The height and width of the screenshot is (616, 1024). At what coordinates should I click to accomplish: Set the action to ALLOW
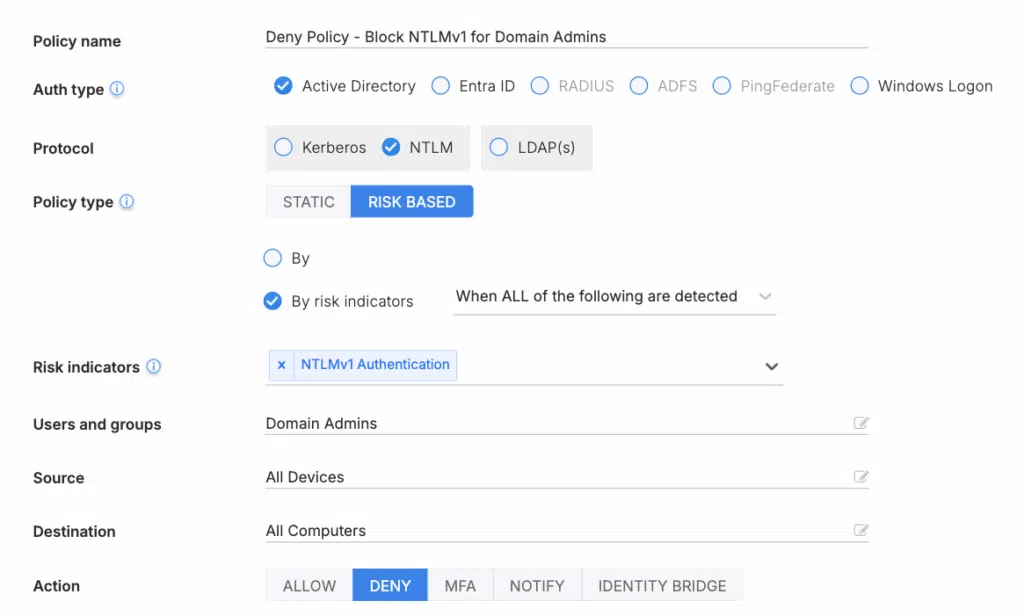pos(309,586)
